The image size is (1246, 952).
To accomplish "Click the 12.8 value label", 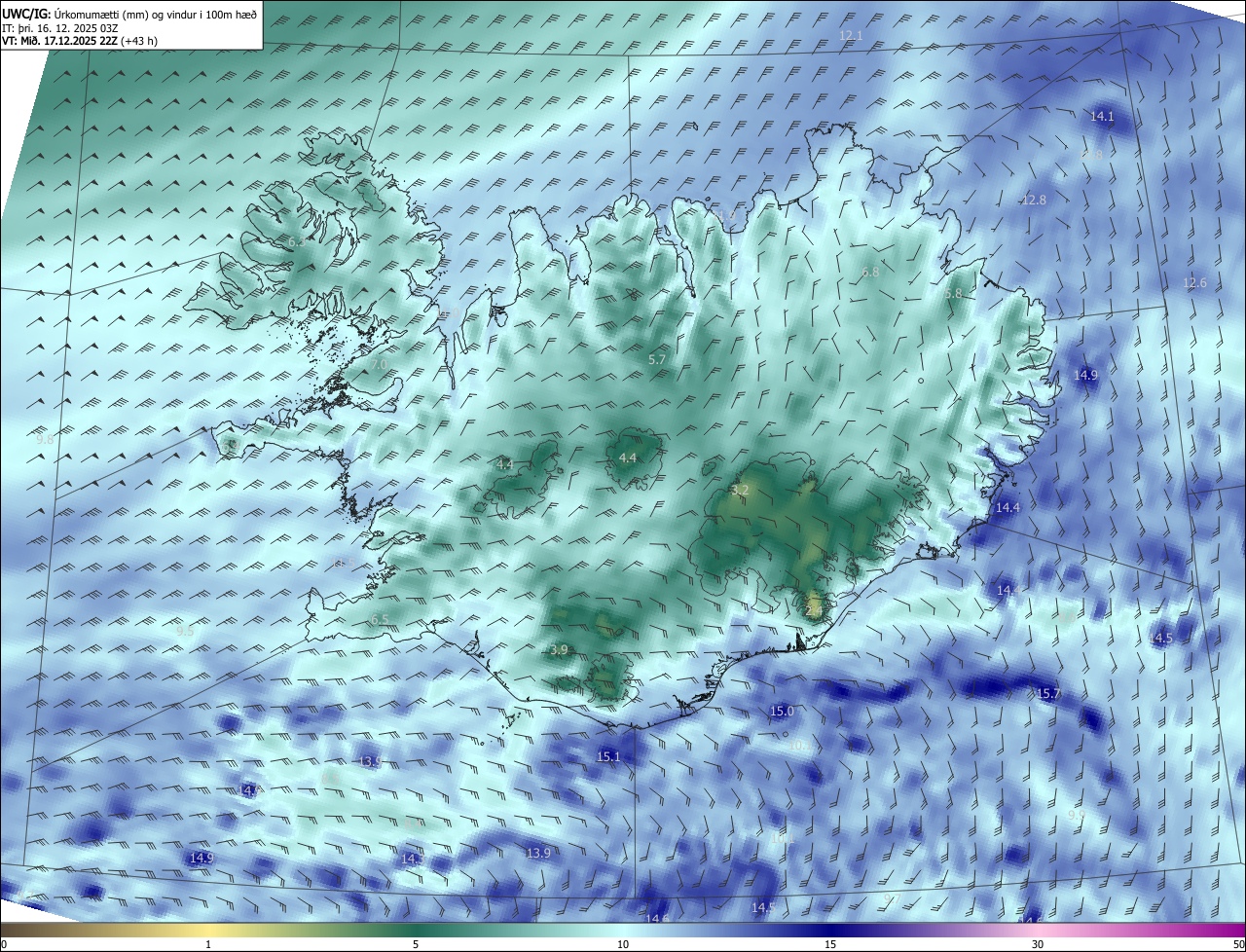I will click(x=1034, y=200).
